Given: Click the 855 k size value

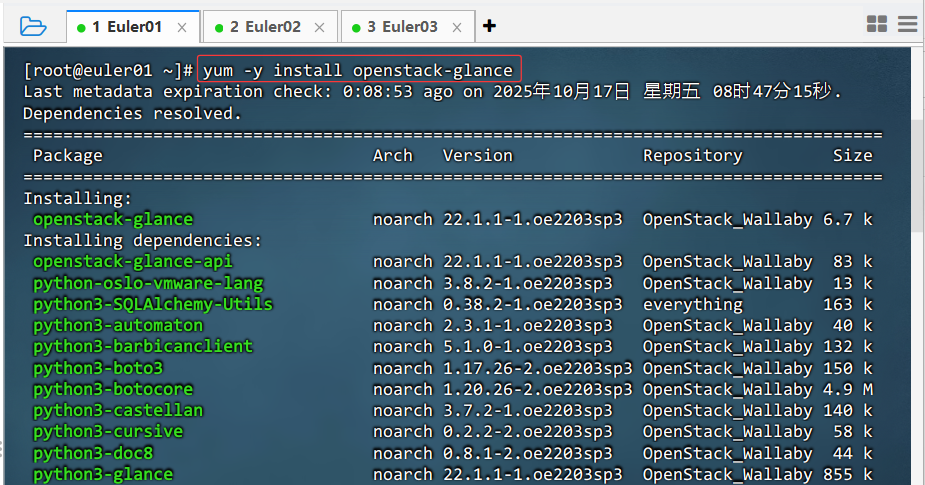Looking at the screenshot, I should 848,474.
